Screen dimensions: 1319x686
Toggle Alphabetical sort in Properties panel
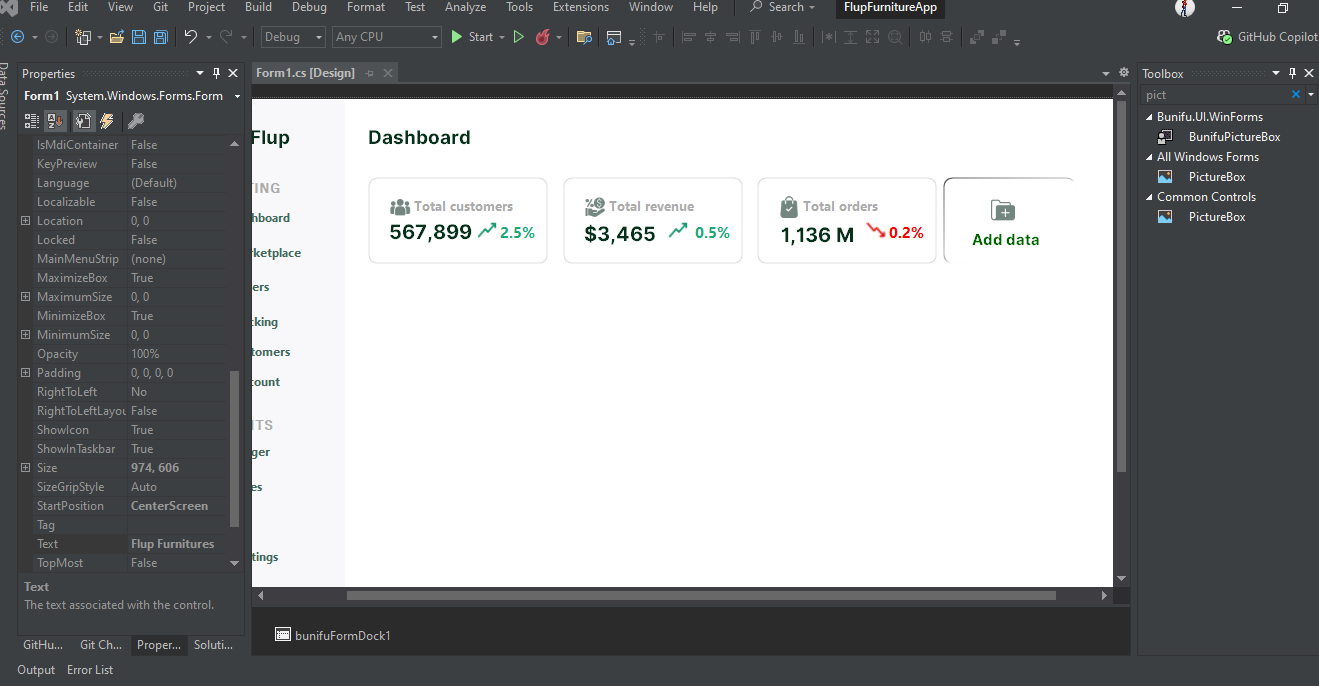56,121
